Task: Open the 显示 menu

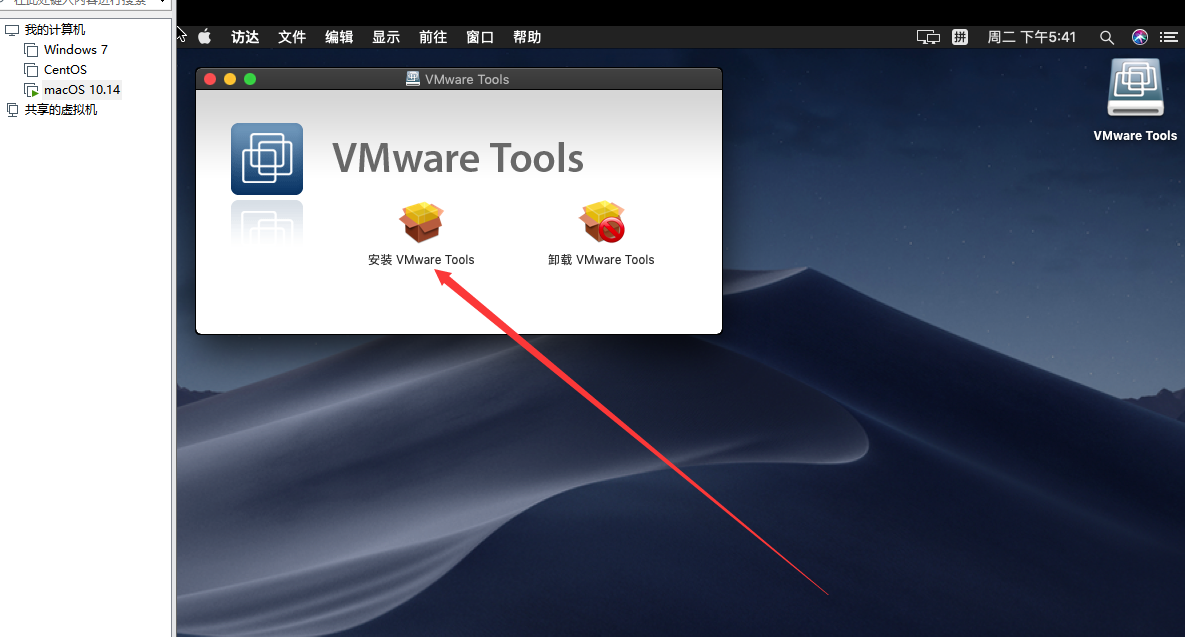Action: [385, 37]
